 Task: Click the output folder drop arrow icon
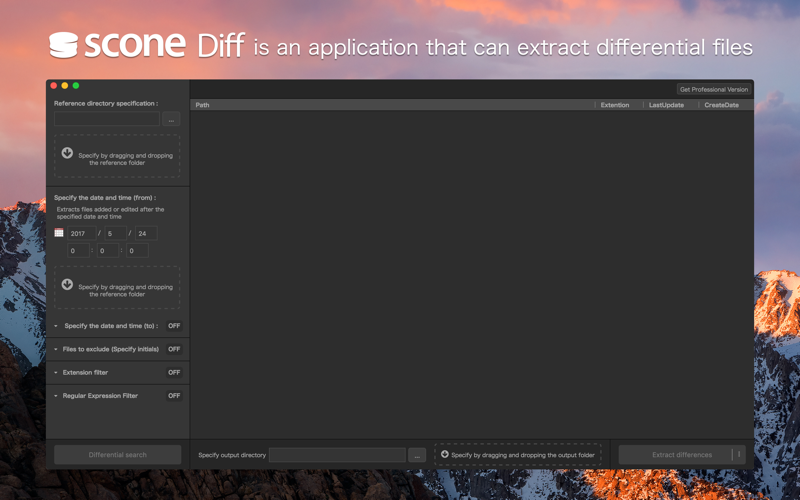[444, 454]
